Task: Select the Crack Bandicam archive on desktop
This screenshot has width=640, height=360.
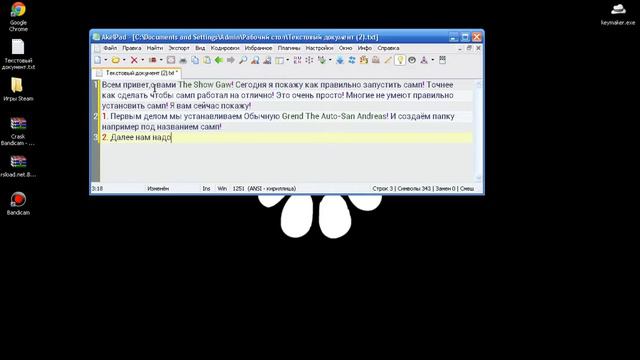Action: [18, 131]
